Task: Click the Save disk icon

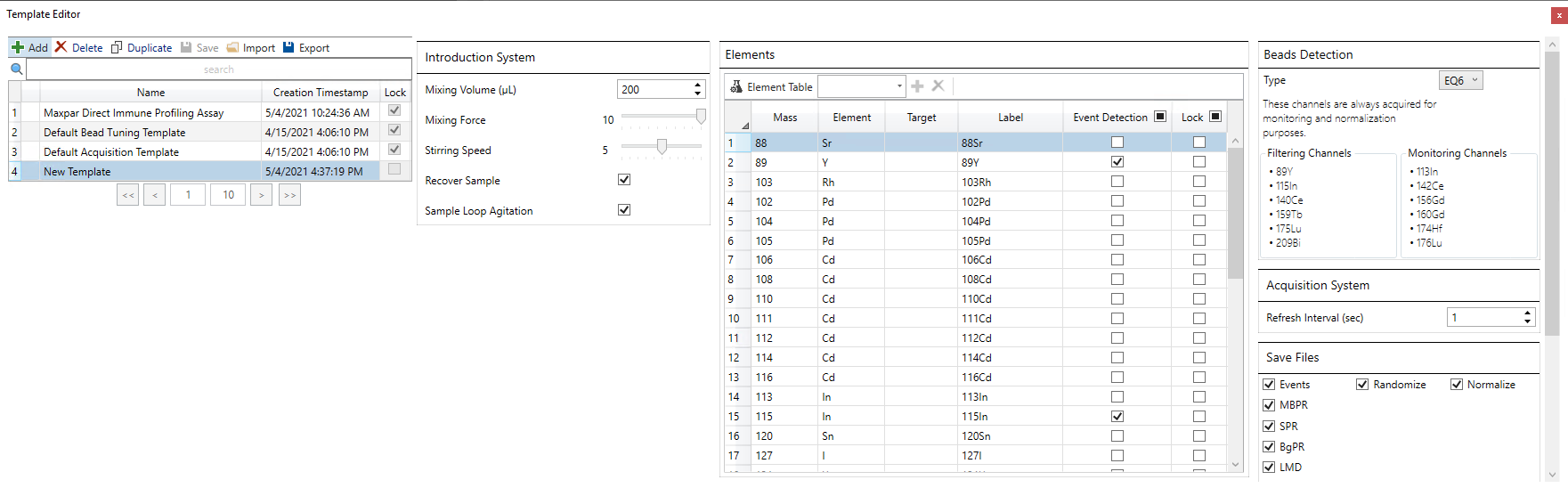Action: tap(186, 47)
